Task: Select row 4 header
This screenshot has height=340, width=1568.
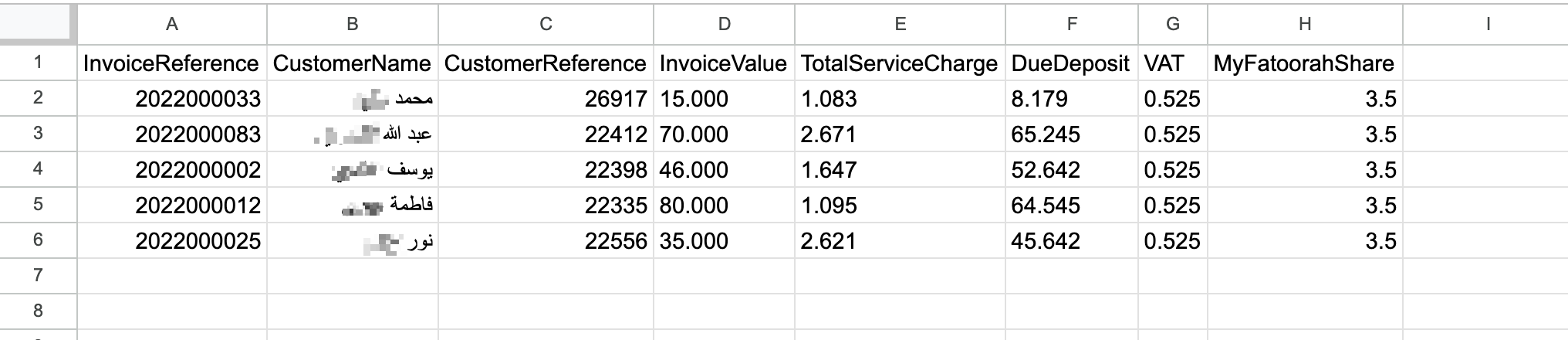Action: pyautogui.click(x=39, y=169)
